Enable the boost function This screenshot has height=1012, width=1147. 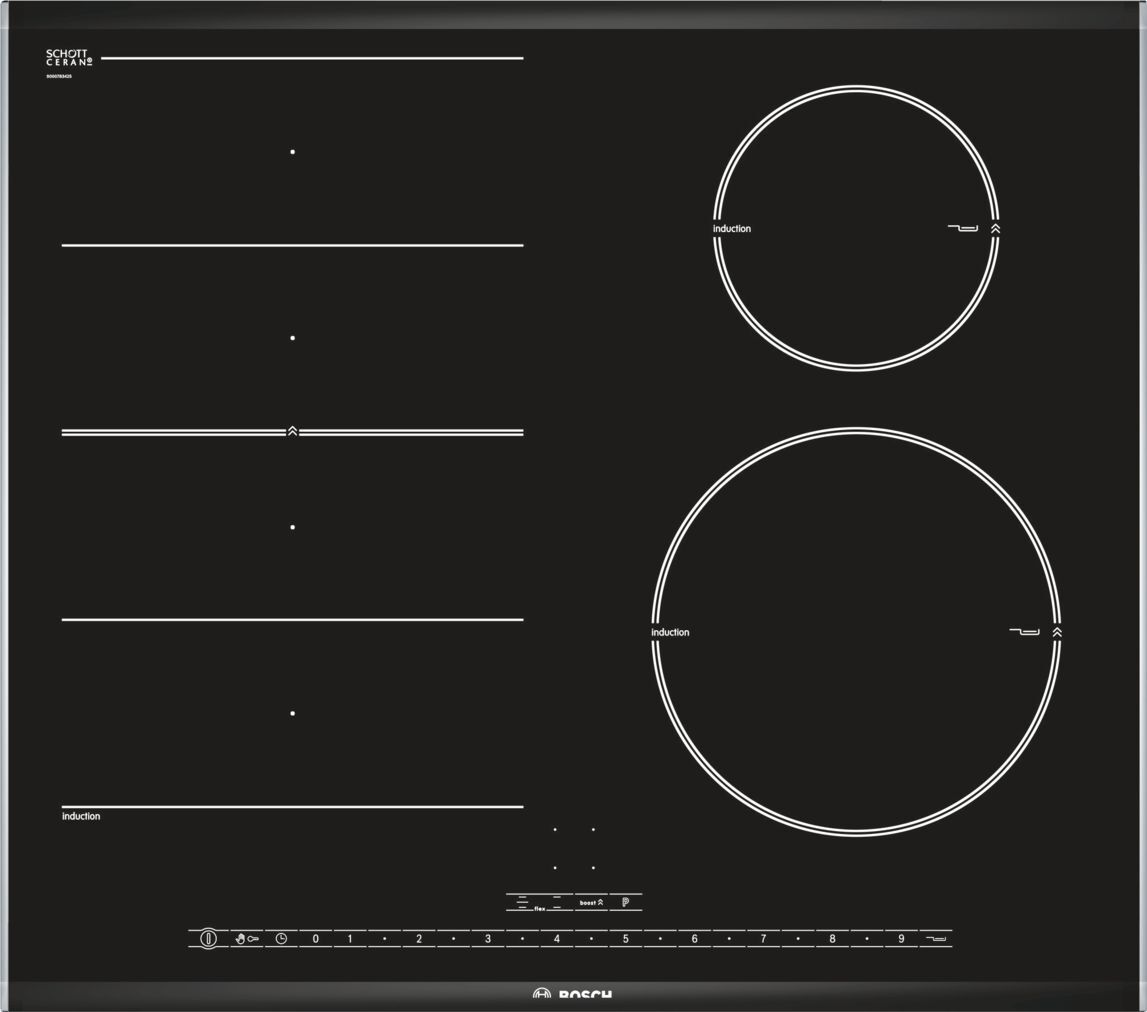click(591, 903)
